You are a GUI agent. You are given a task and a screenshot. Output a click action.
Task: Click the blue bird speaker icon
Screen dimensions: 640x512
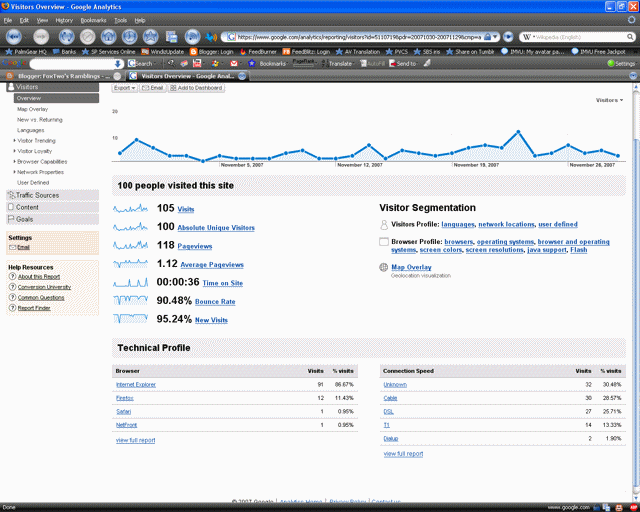click(x=211, y=37)
